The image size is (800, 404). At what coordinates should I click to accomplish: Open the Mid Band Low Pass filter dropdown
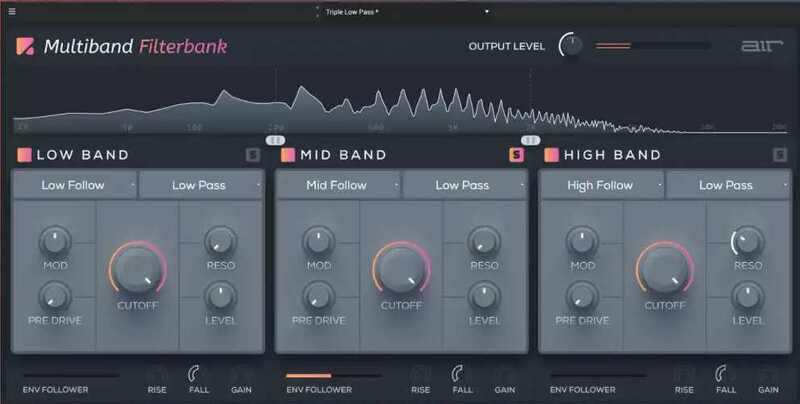(464, 185)
